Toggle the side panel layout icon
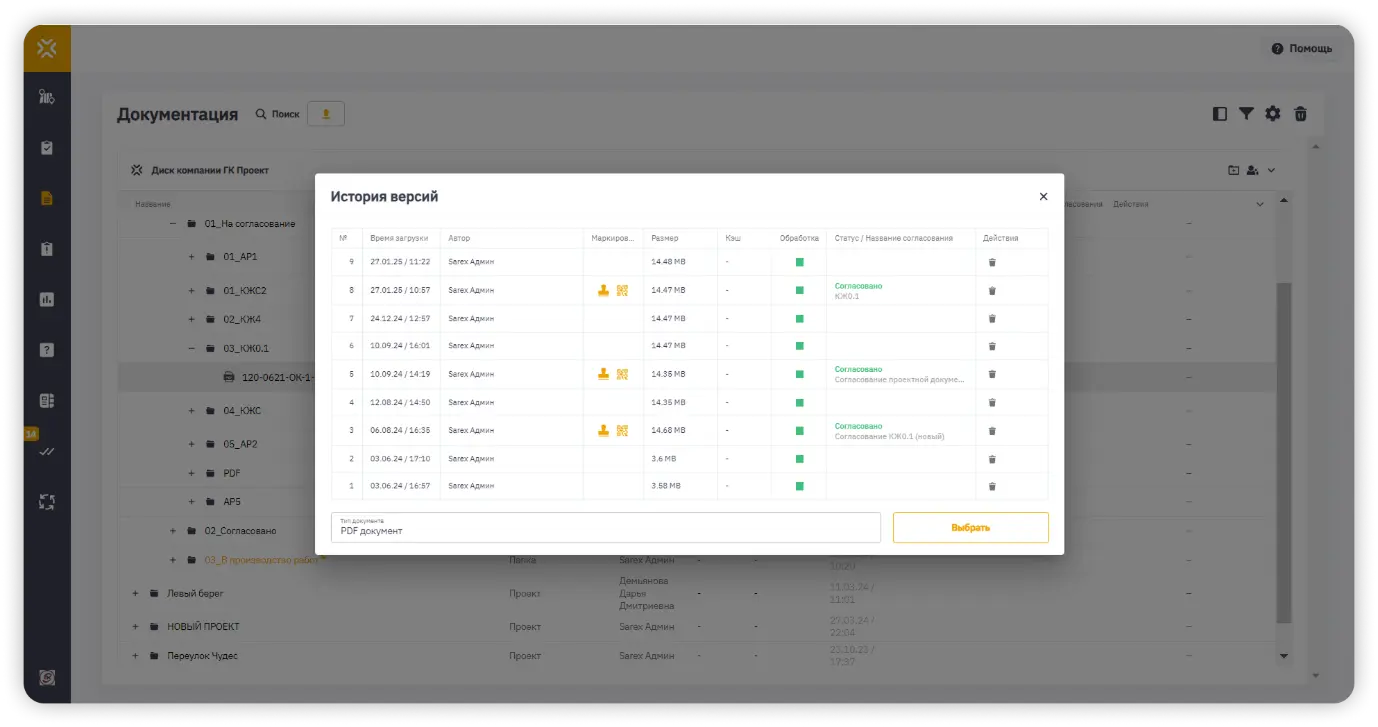Viewport: 1378px width, 727px height. coord(1219,114)
